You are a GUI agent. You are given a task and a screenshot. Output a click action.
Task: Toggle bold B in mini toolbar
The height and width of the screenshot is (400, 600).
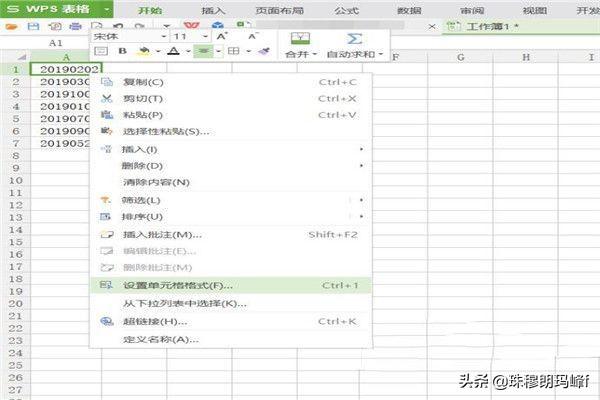122,51
